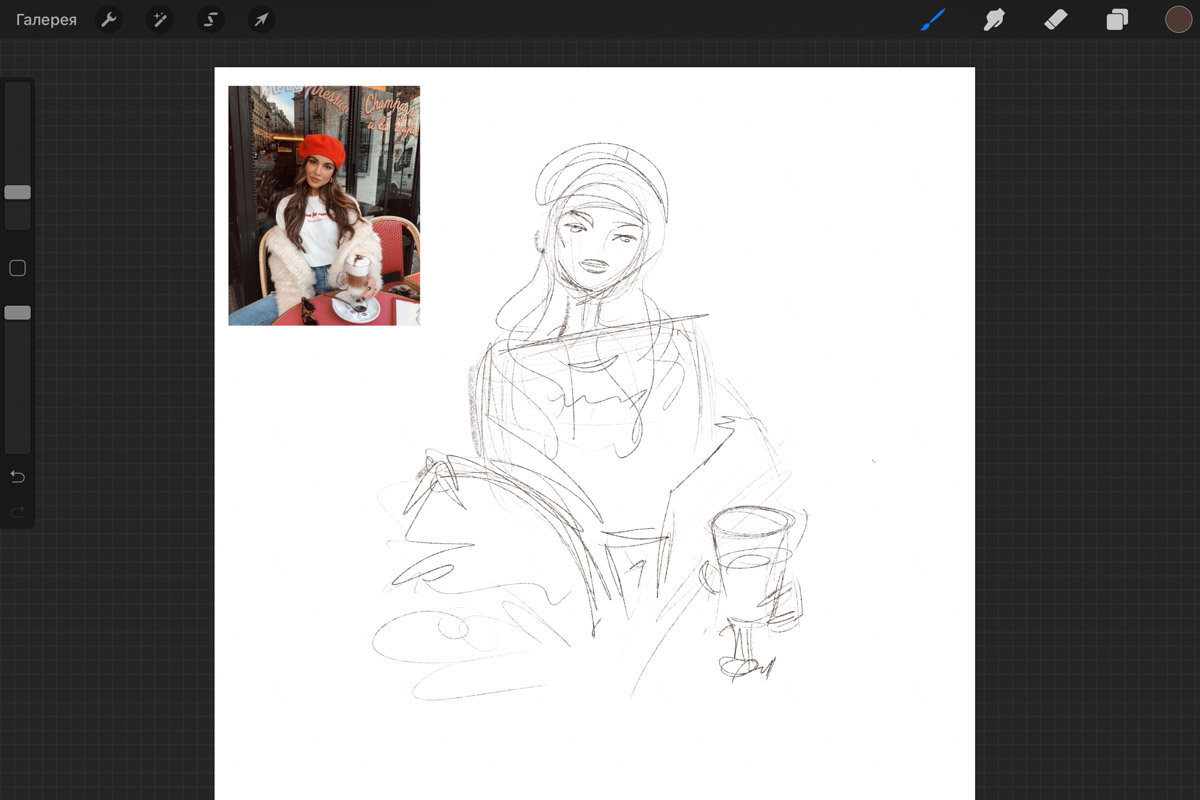Open the Actions wrench menu
This screenshot has height=800, width=1200.
(109, 20)
